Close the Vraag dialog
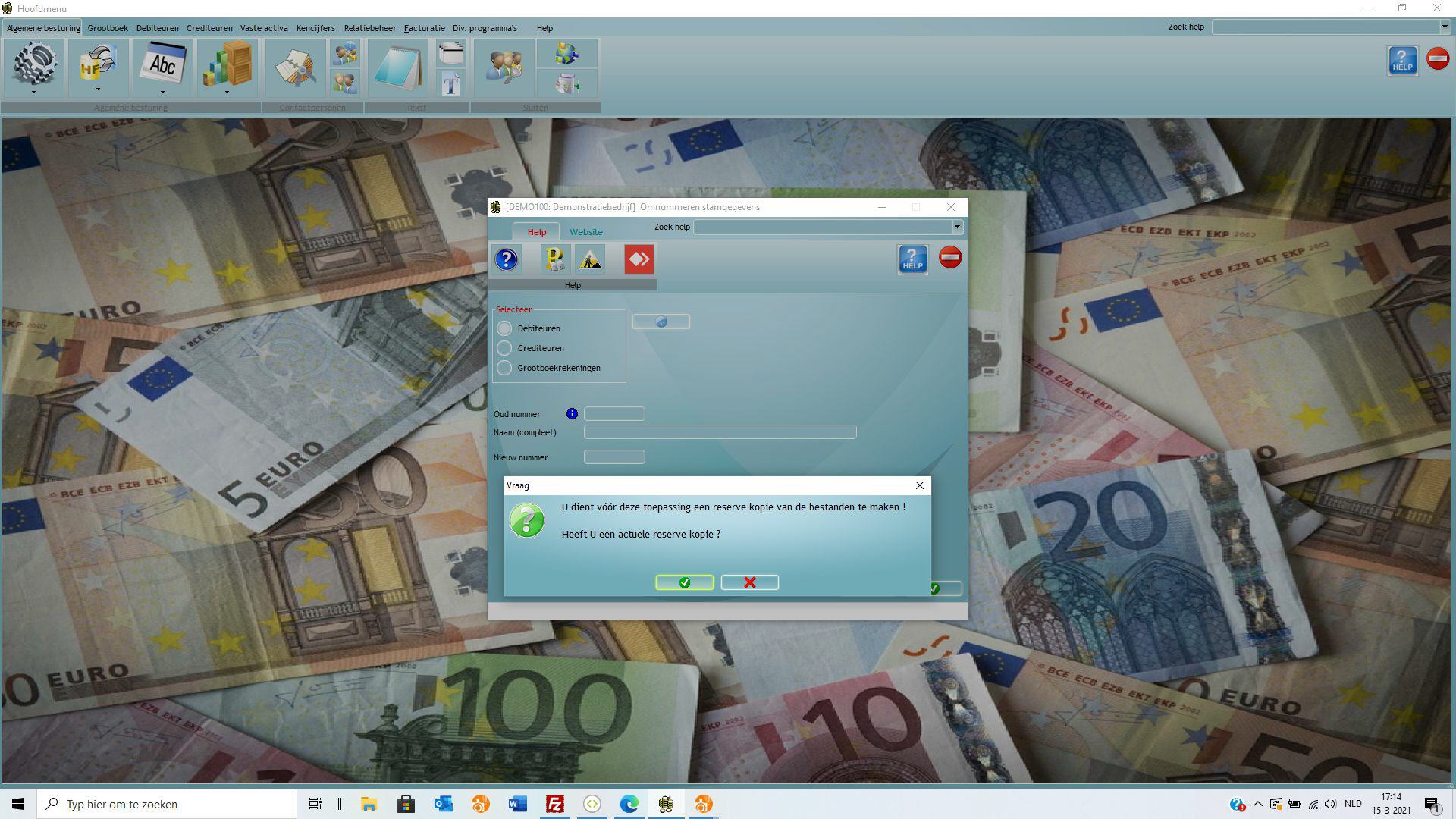Image resolution: width=1456 pixels, height=819 pixels. pos(919,485)
